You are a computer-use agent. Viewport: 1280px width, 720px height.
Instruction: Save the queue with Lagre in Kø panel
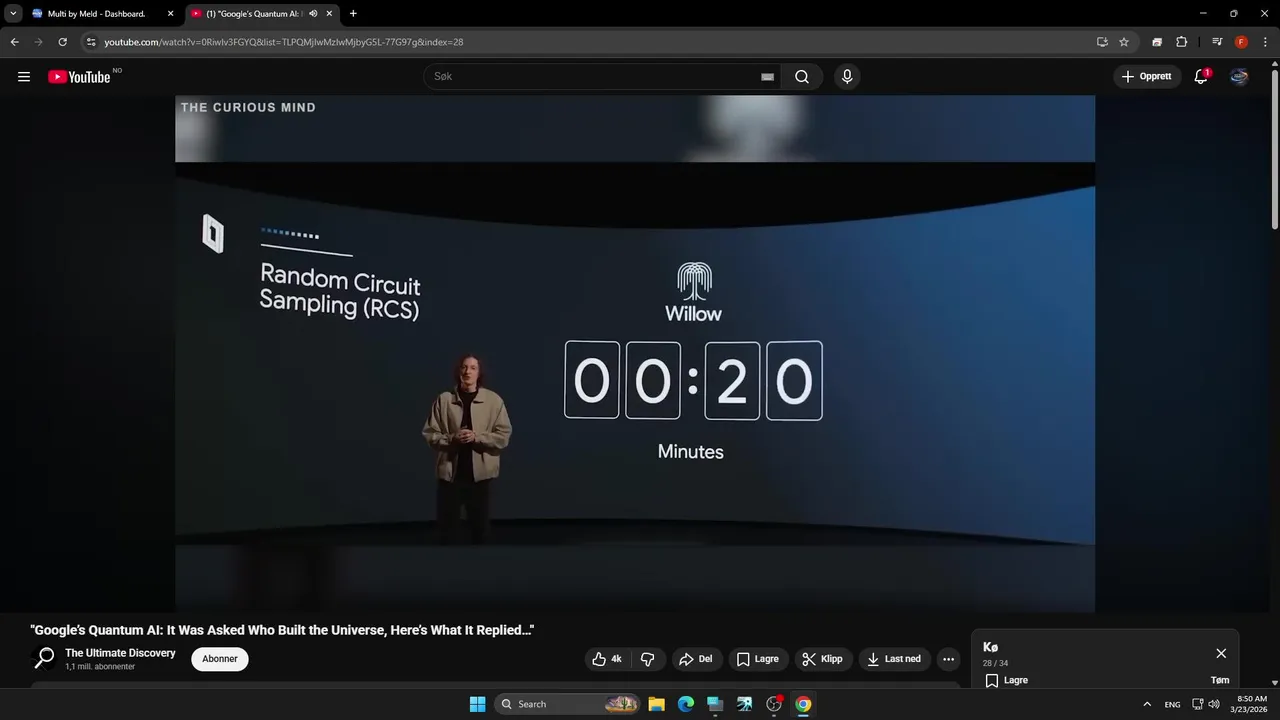(1006, 680)
